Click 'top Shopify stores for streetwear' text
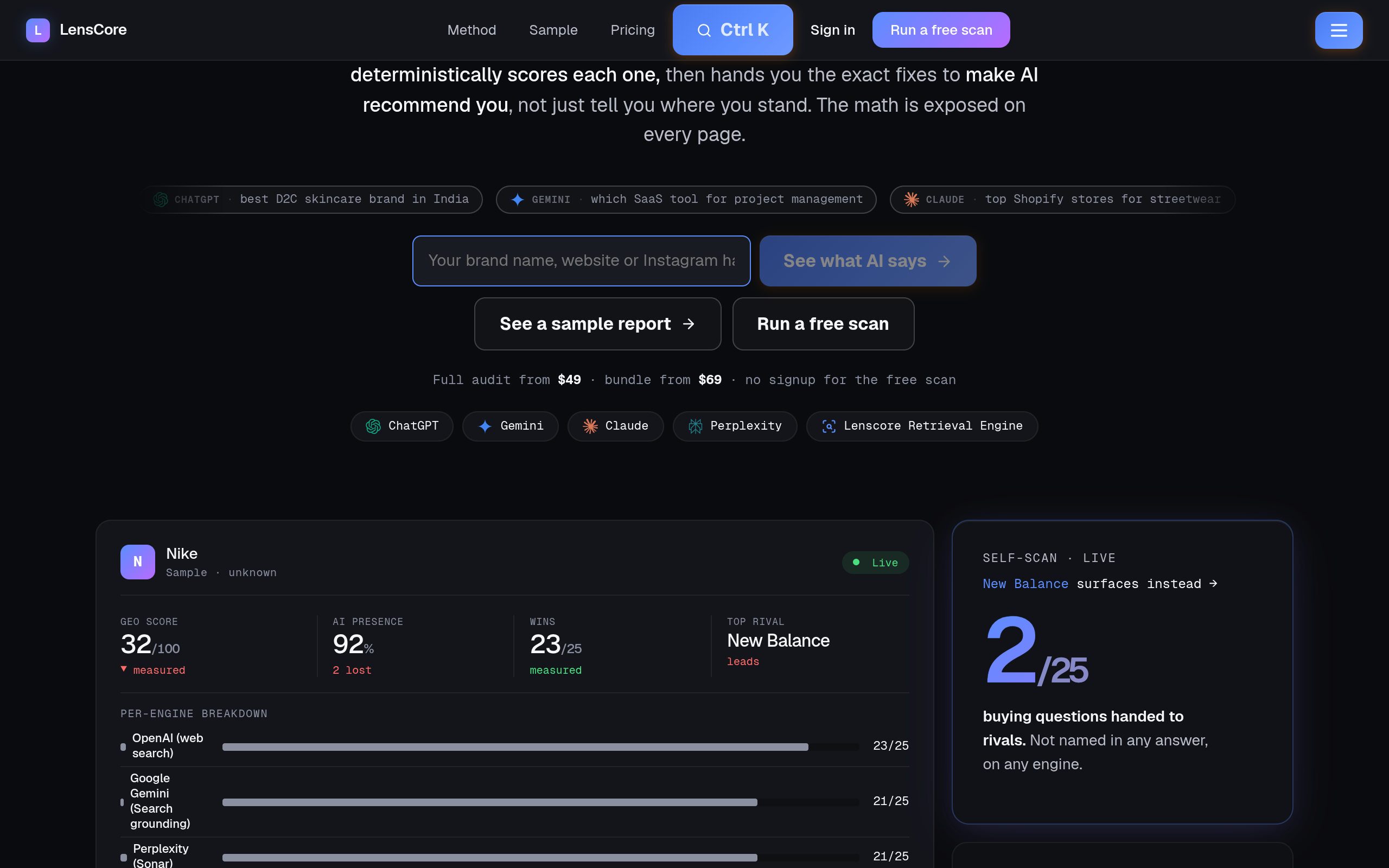This screenshot has width=1389, height=868. pos(1103,199)
